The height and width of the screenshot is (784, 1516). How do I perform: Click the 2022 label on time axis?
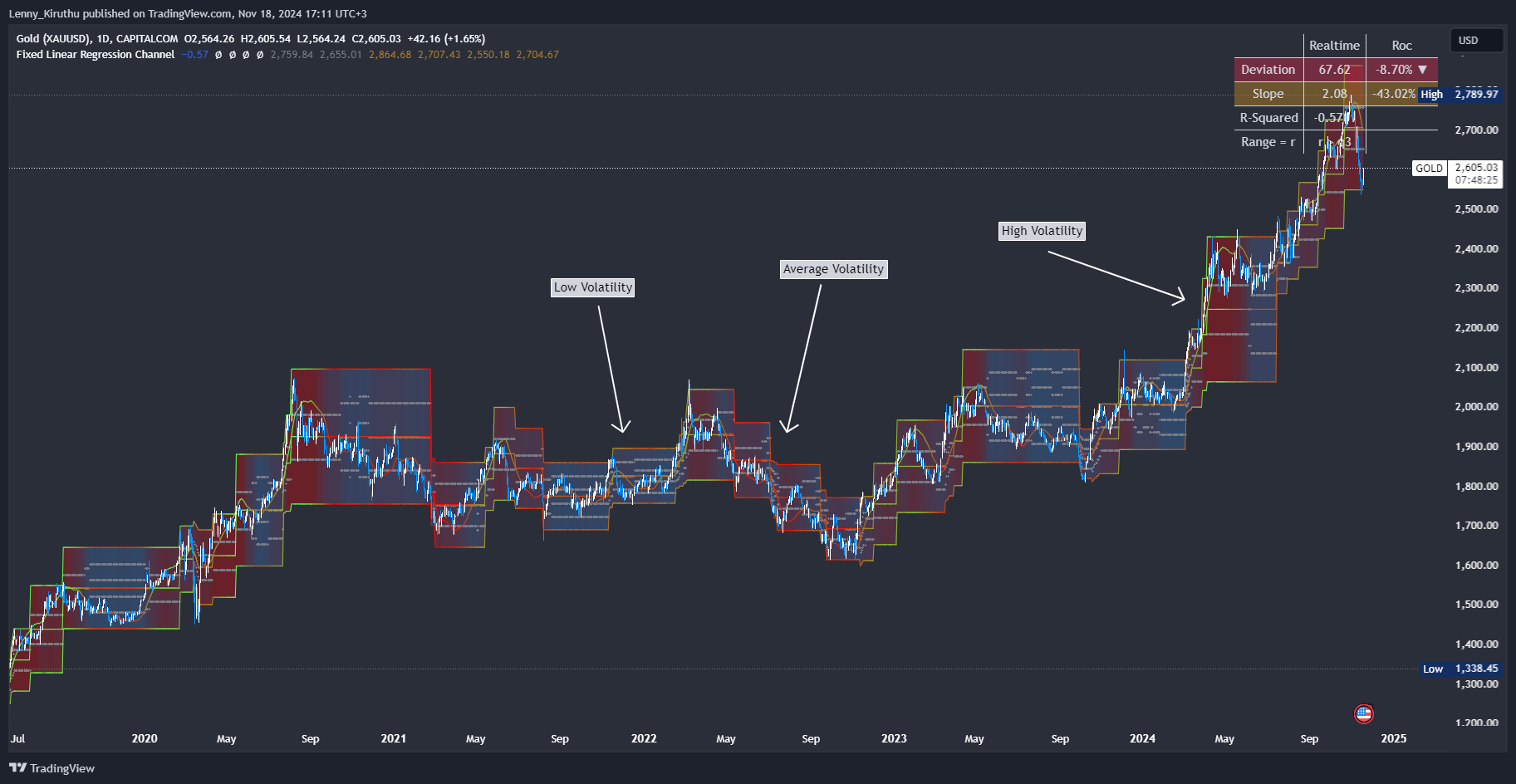[x=644, y=738]
